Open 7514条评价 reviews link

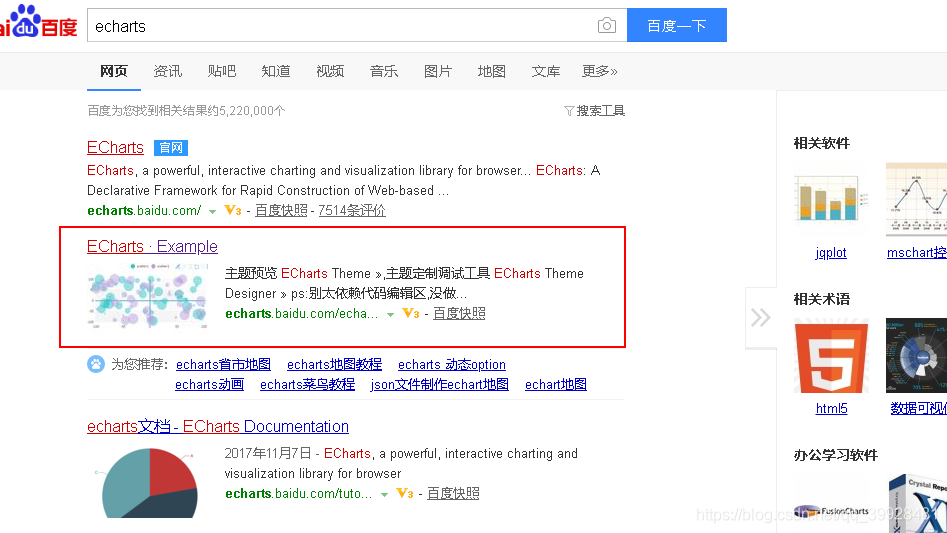(x=352, y=210)
